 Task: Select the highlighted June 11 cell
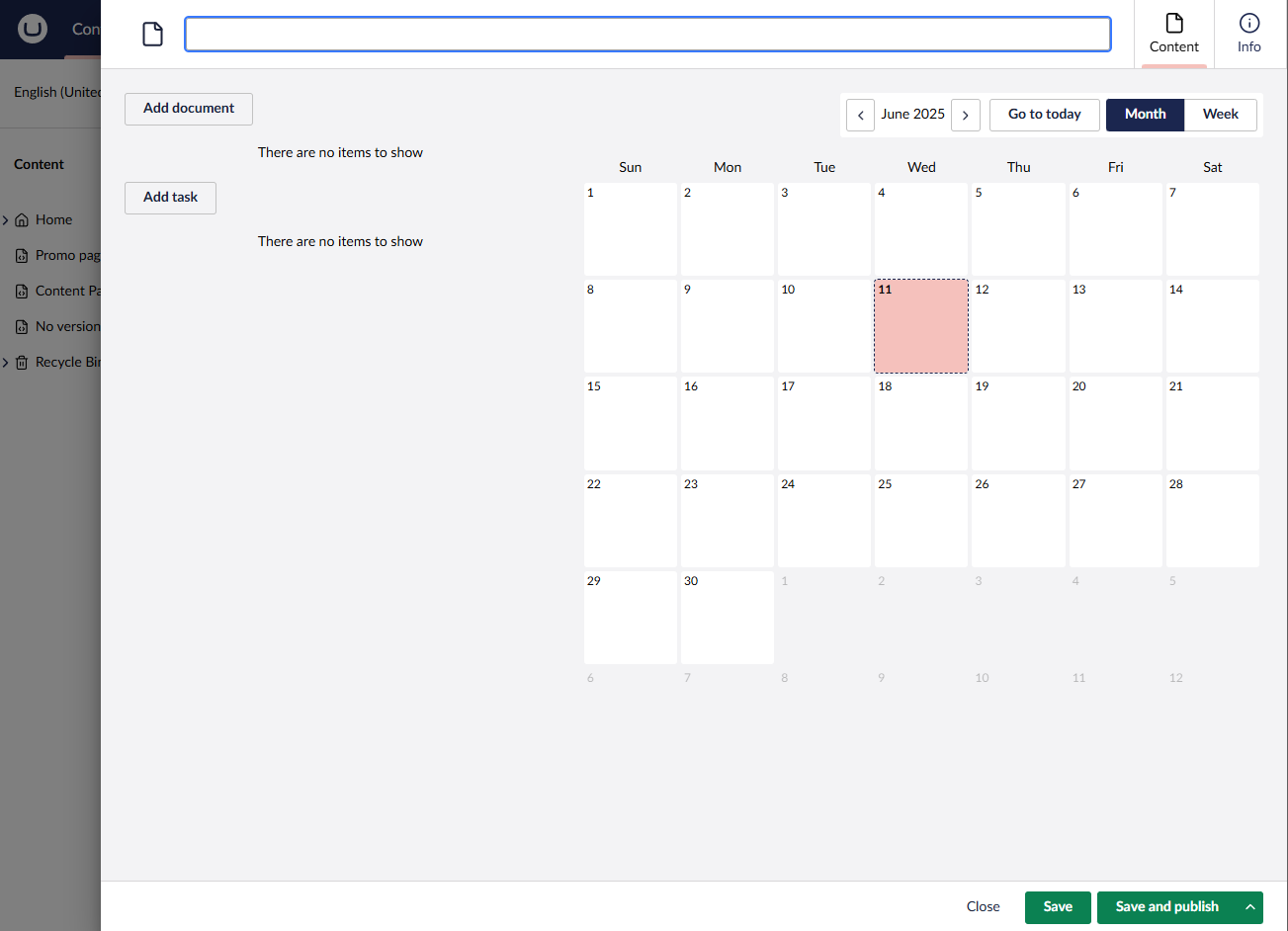[x=920, y=326]
